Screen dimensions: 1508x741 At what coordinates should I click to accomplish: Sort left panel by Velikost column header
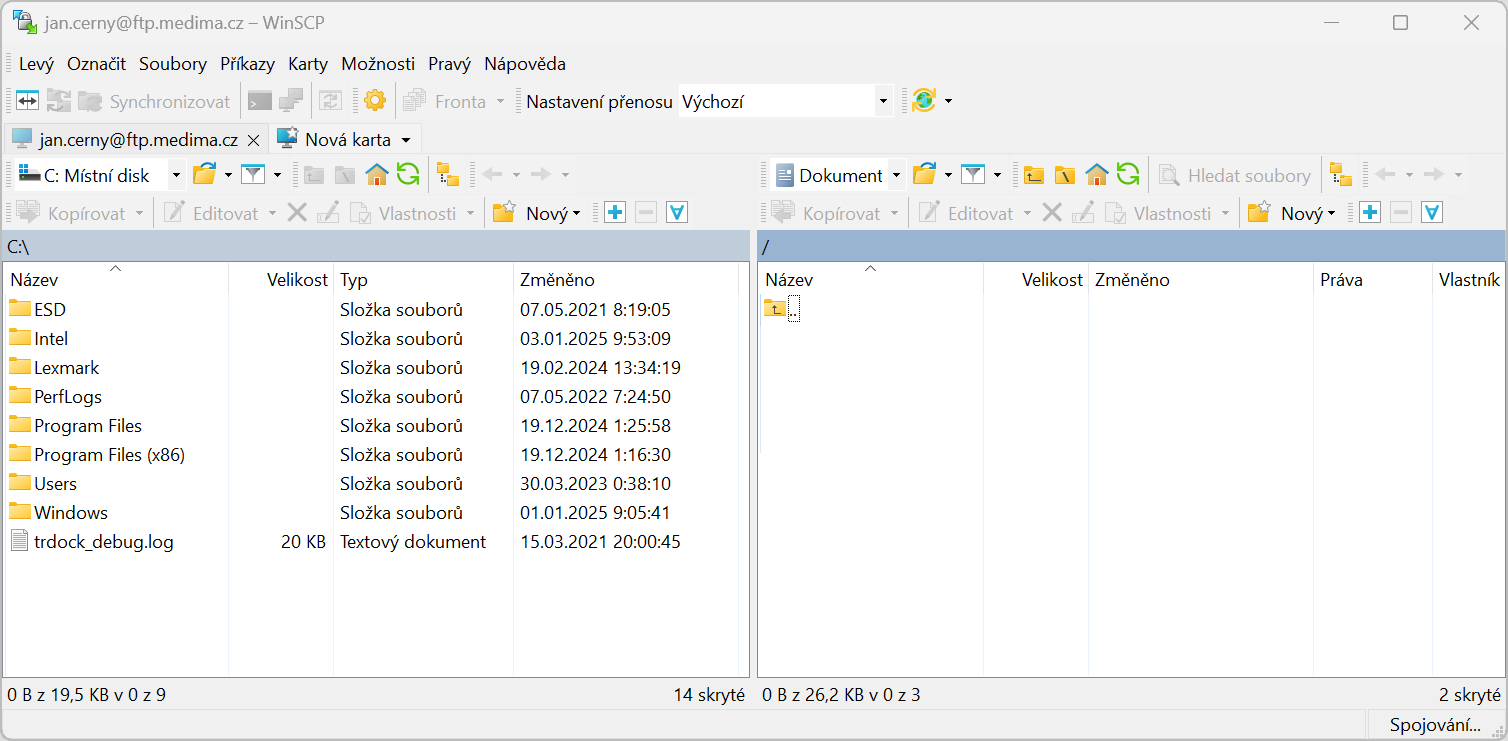[280, 280]
